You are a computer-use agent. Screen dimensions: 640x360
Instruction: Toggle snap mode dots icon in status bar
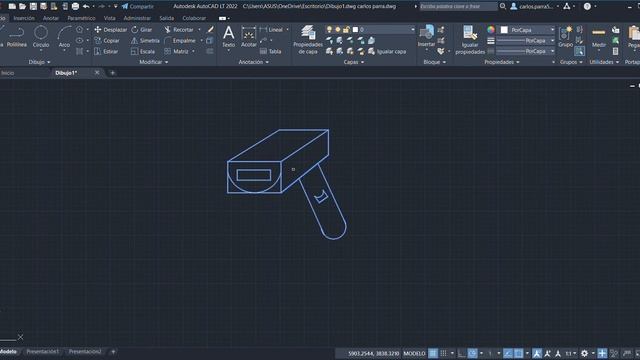pos(443,353)
